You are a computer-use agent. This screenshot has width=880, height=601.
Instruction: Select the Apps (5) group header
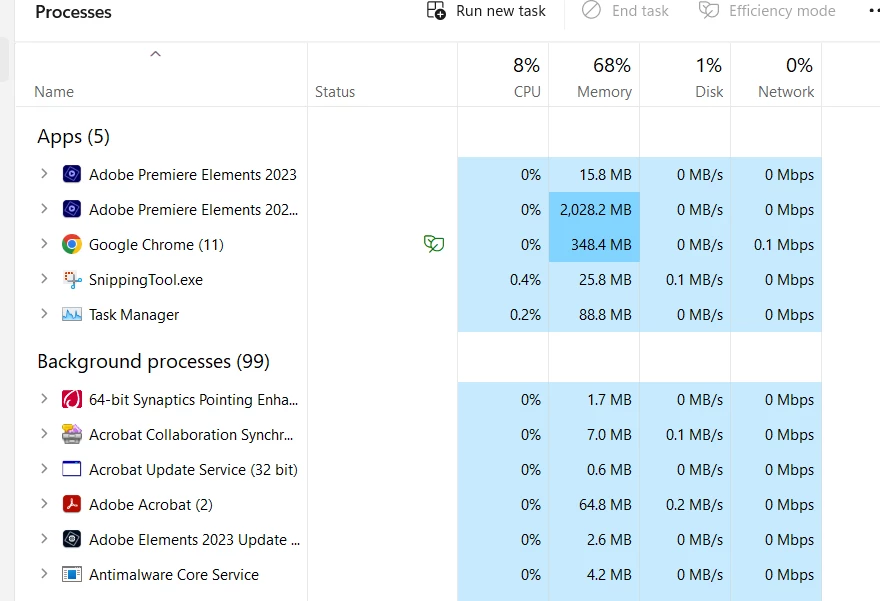(x=74, y=136)
